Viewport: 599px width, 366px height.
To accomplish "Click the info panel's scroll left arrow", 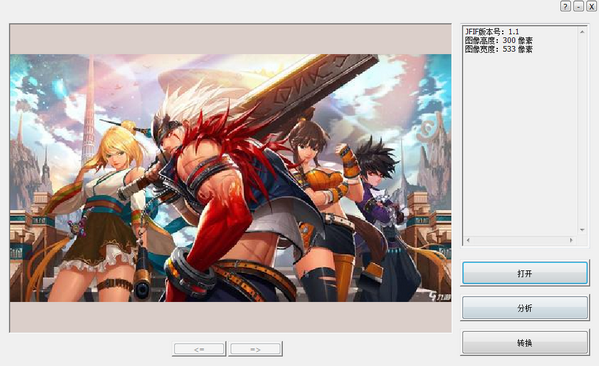I will 468,240.
